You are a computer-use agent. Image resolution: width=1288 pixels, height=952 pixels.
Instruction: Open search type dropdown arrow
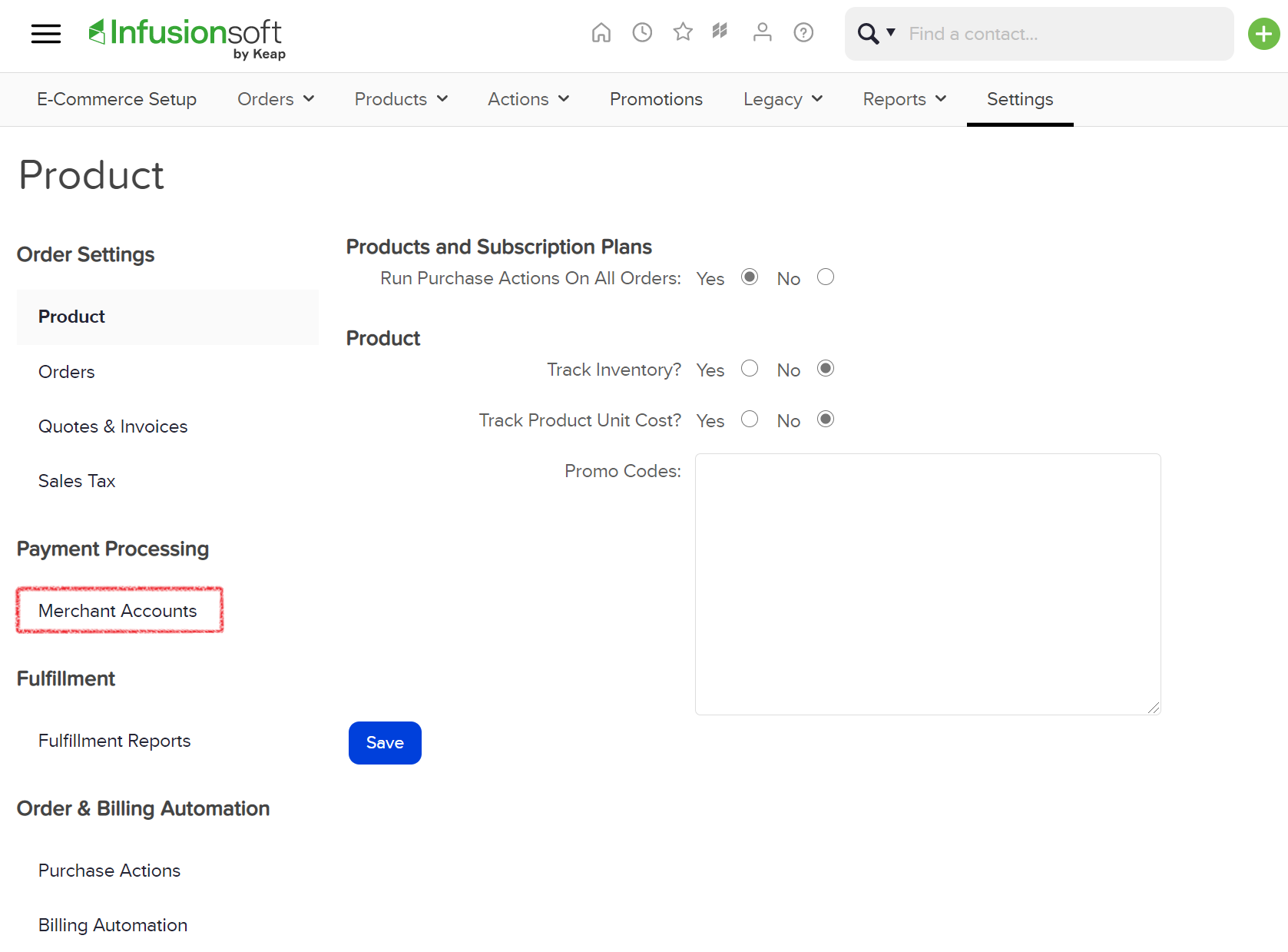891,32
